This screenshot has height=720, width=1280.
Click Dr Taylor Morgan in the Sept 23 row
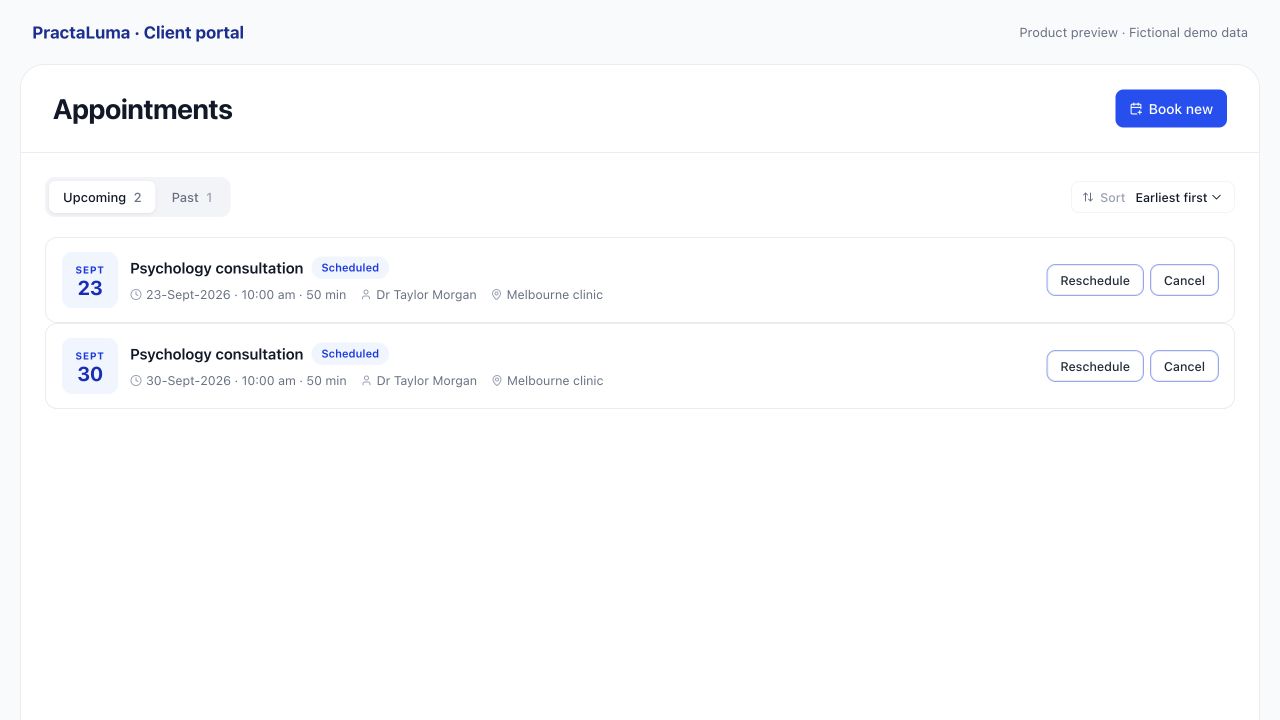click(x=427, y=295)
